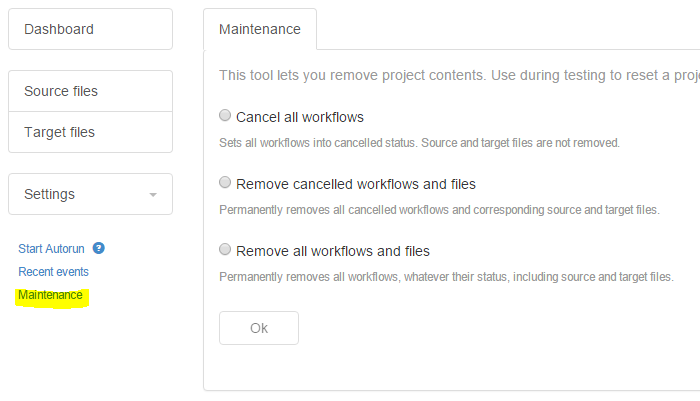The height and width of the screenshot is (401, 700).
Task: Open the Settings dropdown menu
Action: pos(90,194)
